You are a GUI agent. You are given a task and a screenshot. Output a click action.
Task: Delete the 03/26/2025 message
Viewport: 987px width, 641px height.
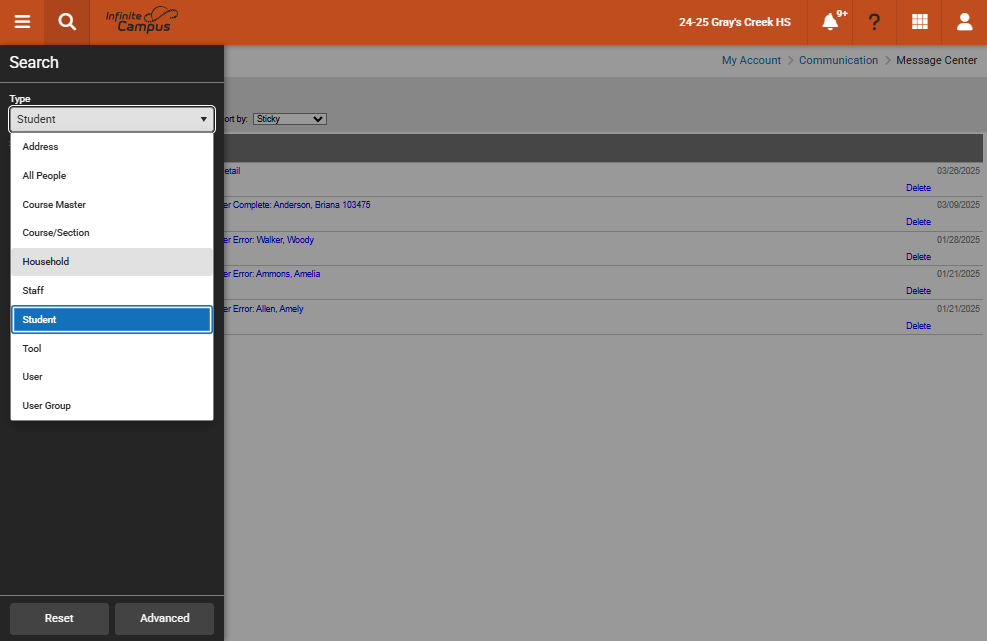pyautogui.click(x=918, y=188)
